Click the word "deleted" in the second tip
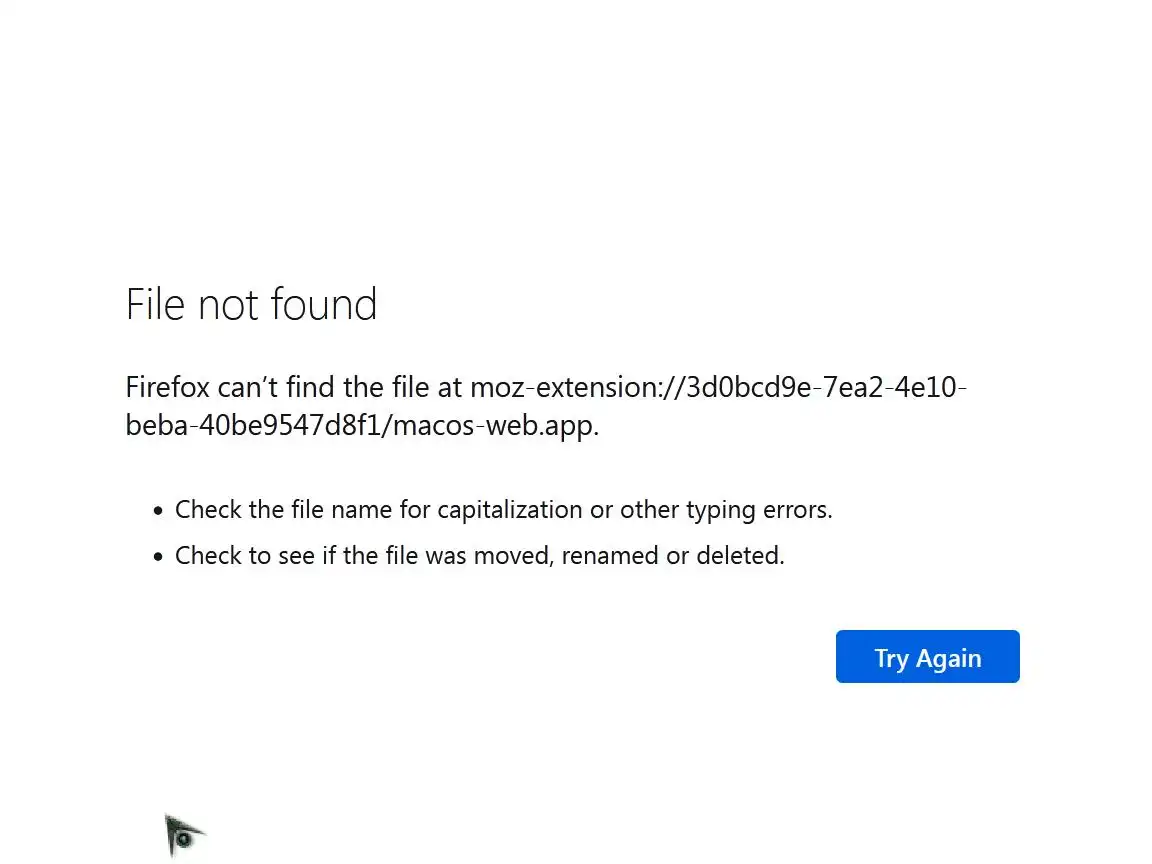This screenshot has width=1152, height=864. coord(739,555)
